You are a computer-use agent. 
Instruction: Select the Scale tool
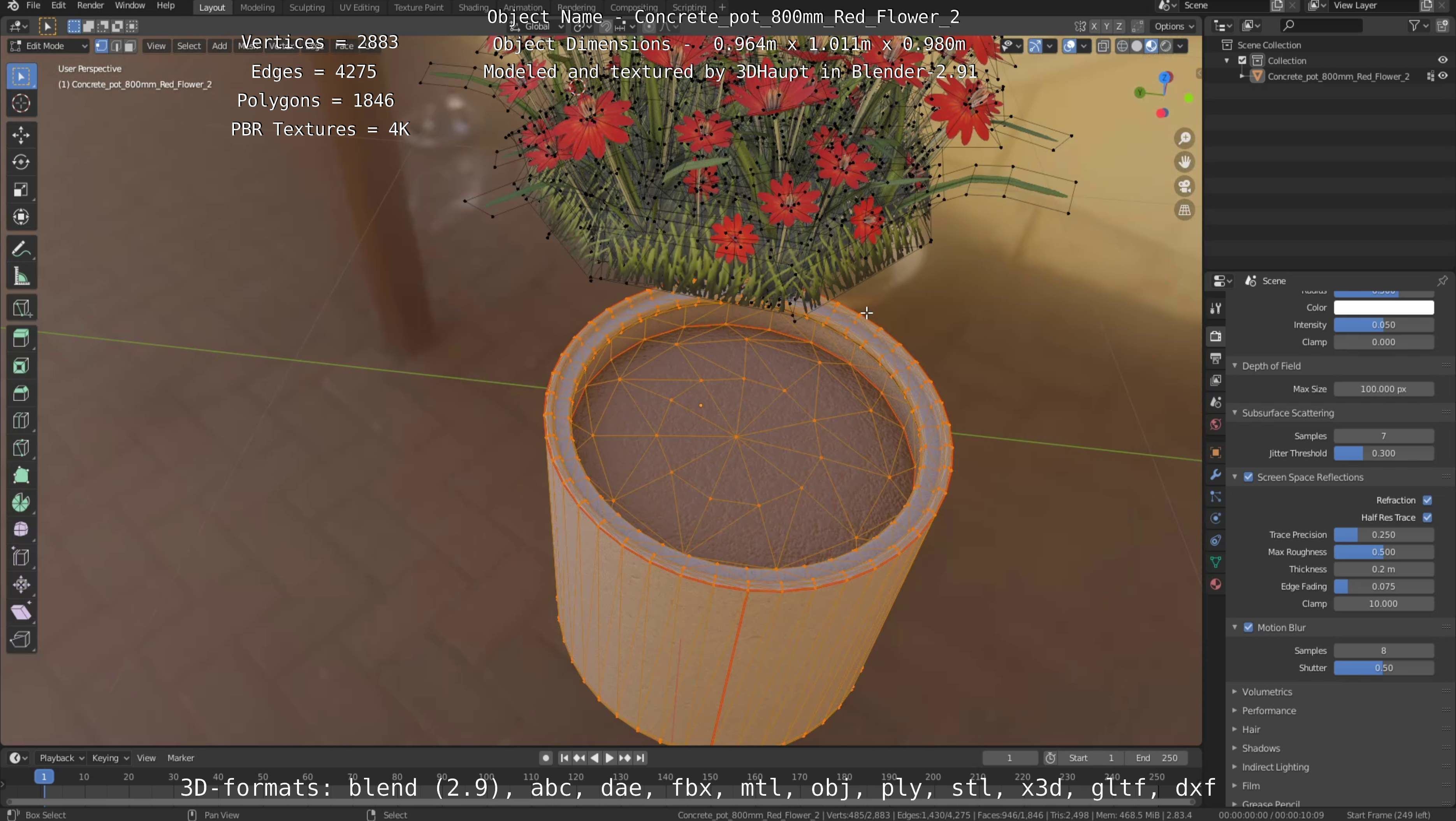[21, 190]
